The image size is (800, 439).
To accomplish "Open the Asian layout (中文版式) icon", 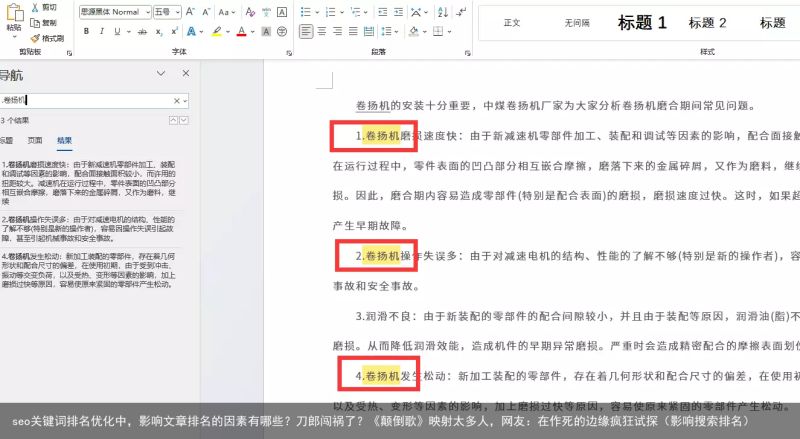I will 416,11.
